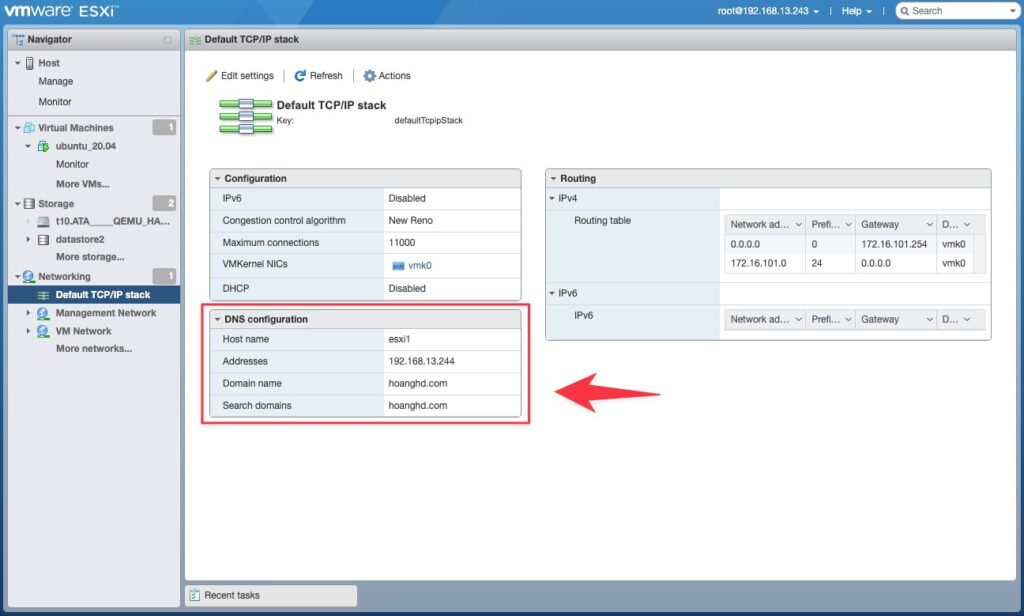
Task: Click the Storage count badge
Action: point(164,203)
